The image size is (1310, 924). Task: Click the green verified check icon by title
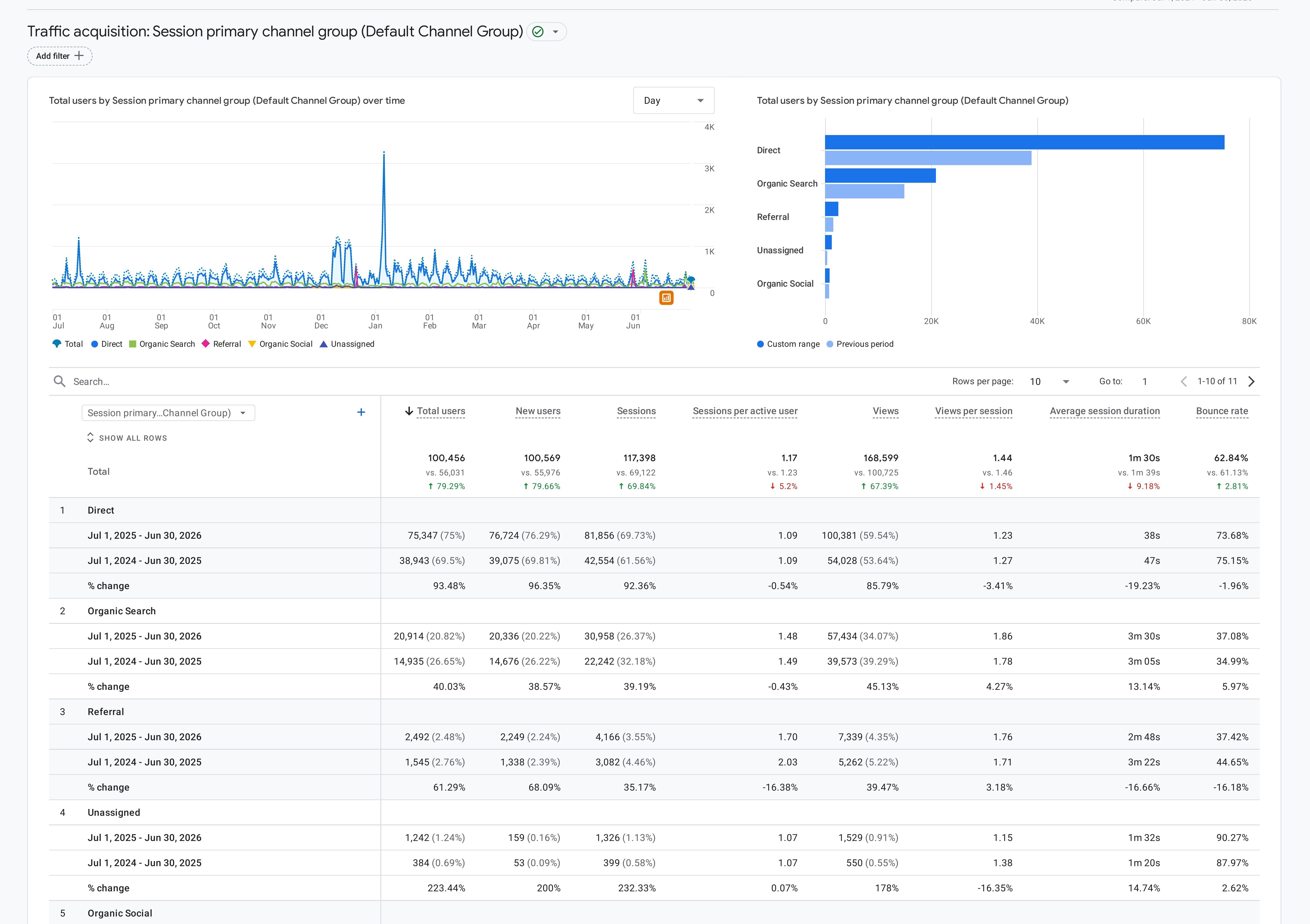[x=537, y=32]
